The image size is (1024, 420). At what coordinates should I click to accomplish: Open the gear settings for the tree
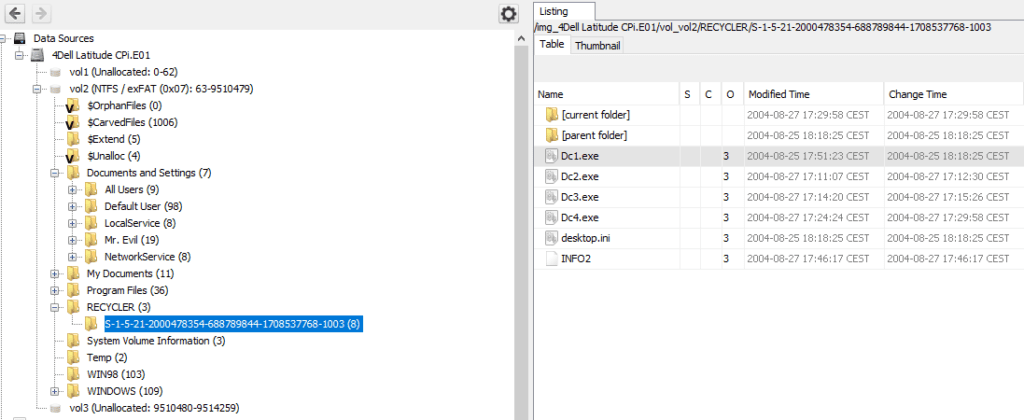508,13
